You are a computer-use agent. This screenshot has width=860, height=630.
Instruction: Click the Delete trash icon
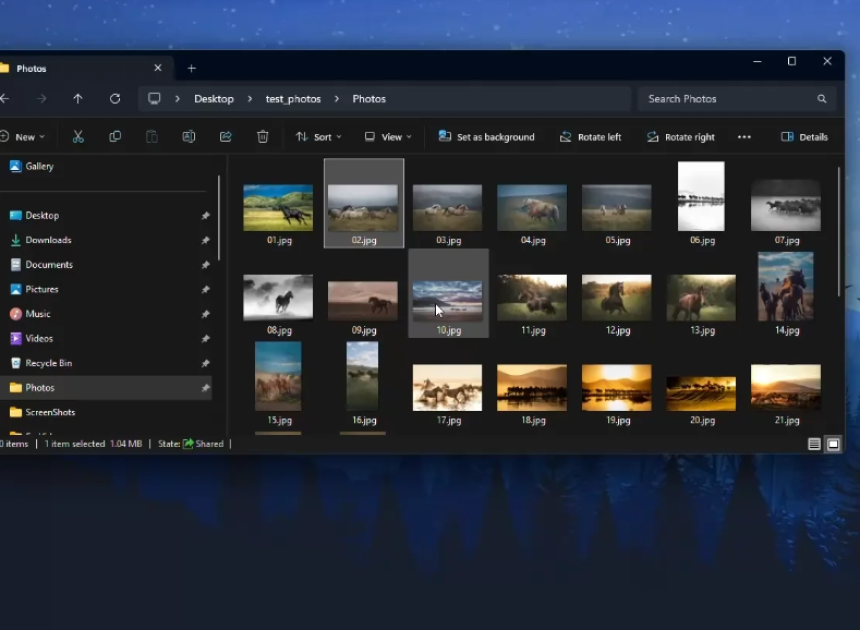(x=262, y=136)
